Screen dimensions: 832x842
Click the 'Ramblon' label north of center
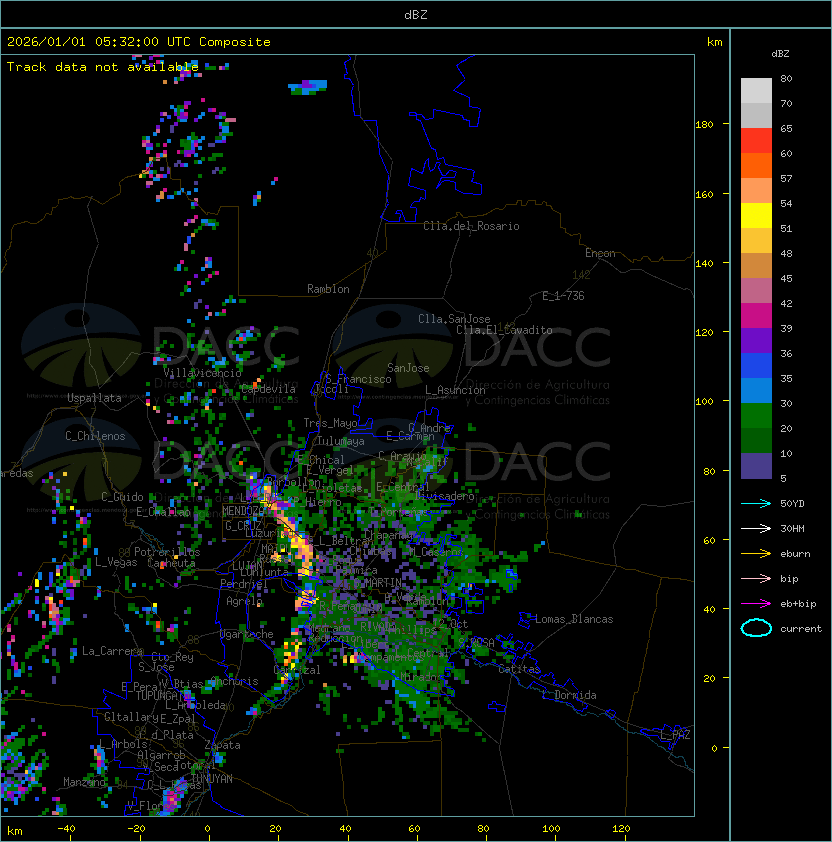(328, 289)
